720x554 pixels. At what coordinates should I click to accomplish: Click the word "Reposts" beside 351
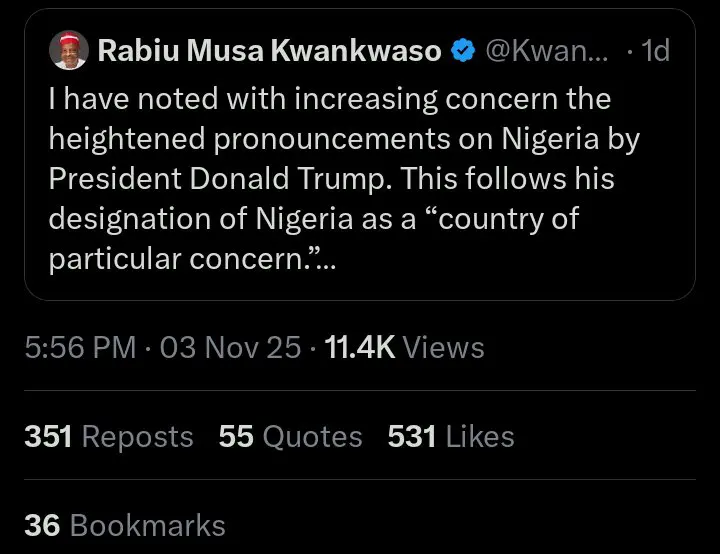[137, 437]
